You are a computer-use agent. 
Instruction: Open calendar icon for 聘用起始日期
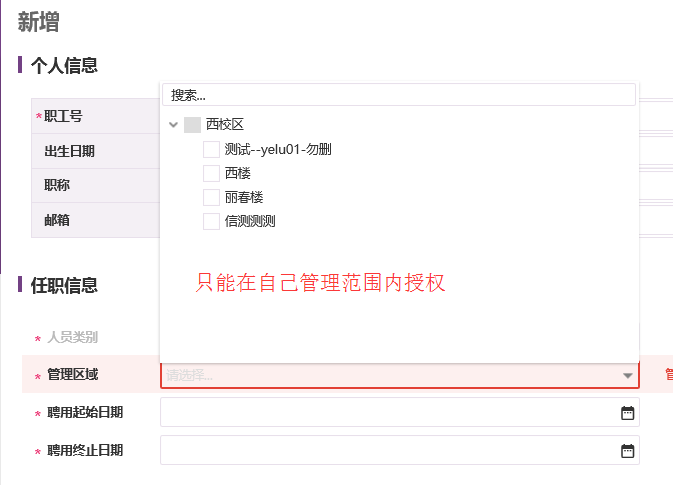pos(628,413)
